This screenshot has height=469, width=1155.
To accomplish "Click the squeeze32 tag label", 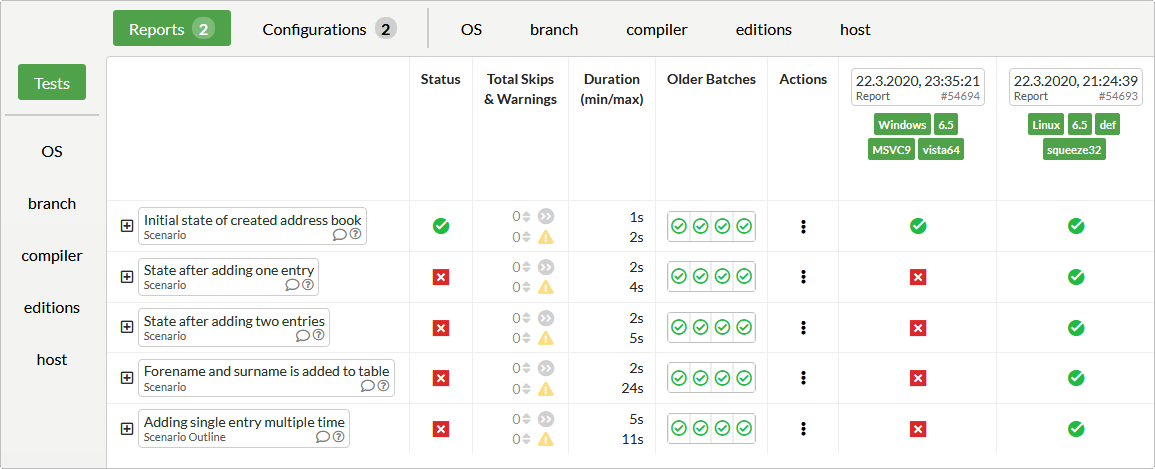I will (1074, 149).
